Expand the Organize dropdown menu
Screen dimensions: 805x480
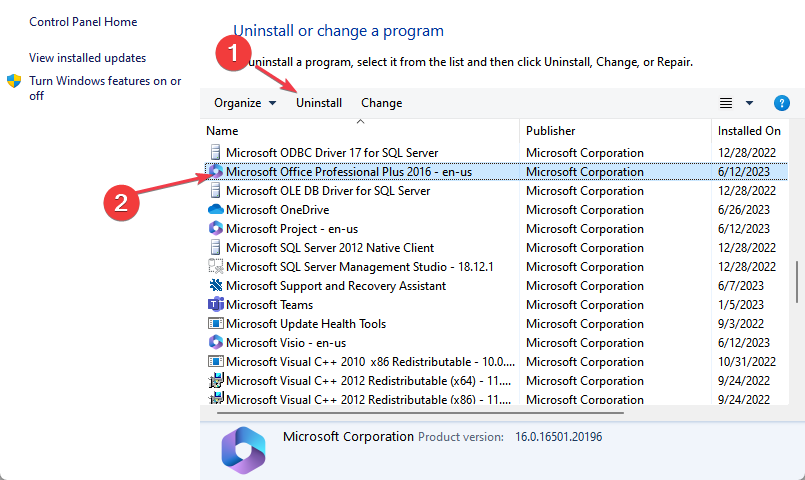pyautogui.click(x=245, y=103)
